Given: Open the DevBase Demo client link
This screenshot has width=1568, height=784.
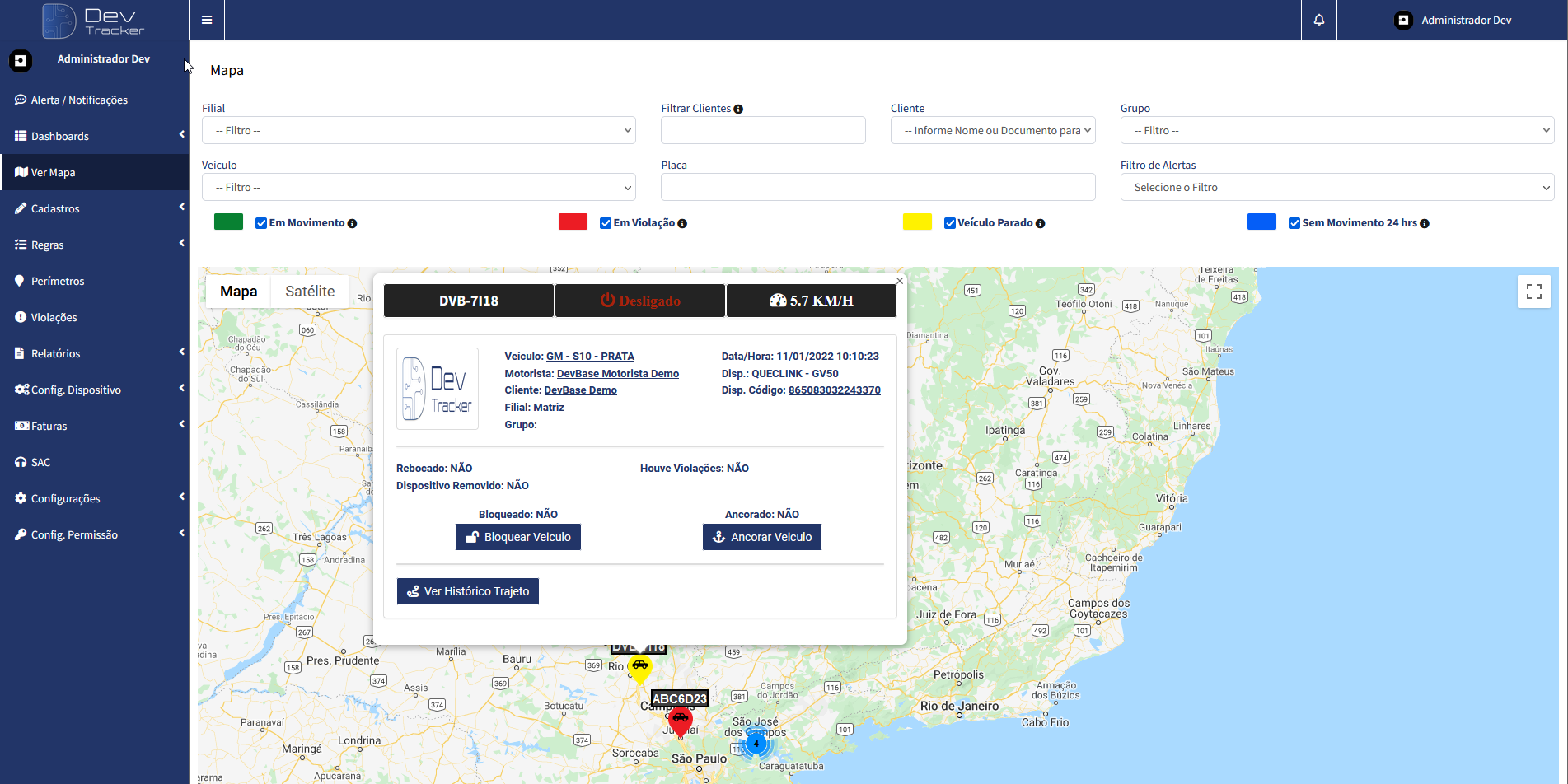Looking at the screenshot, I should tap(580, 390).
